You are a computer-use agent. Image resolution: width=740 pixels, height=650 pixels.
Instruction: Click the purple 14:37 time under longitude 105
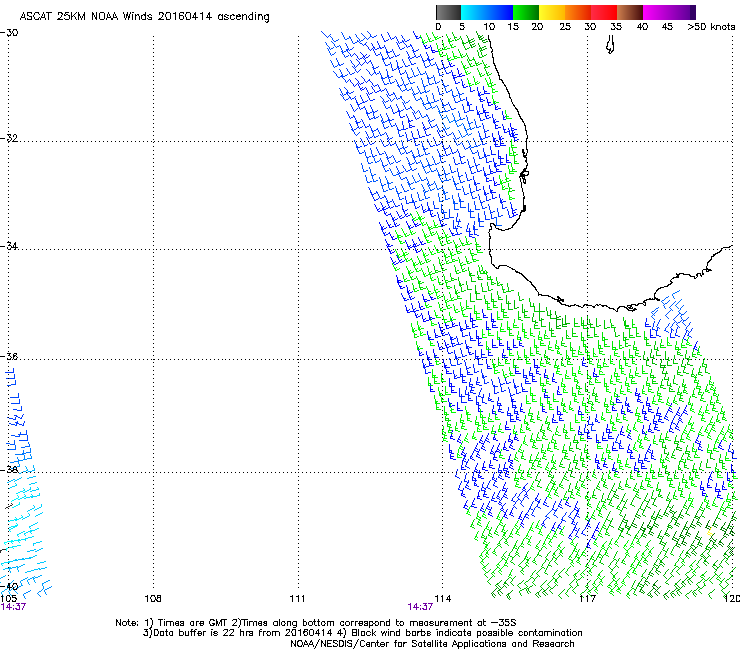coord(13,607)
